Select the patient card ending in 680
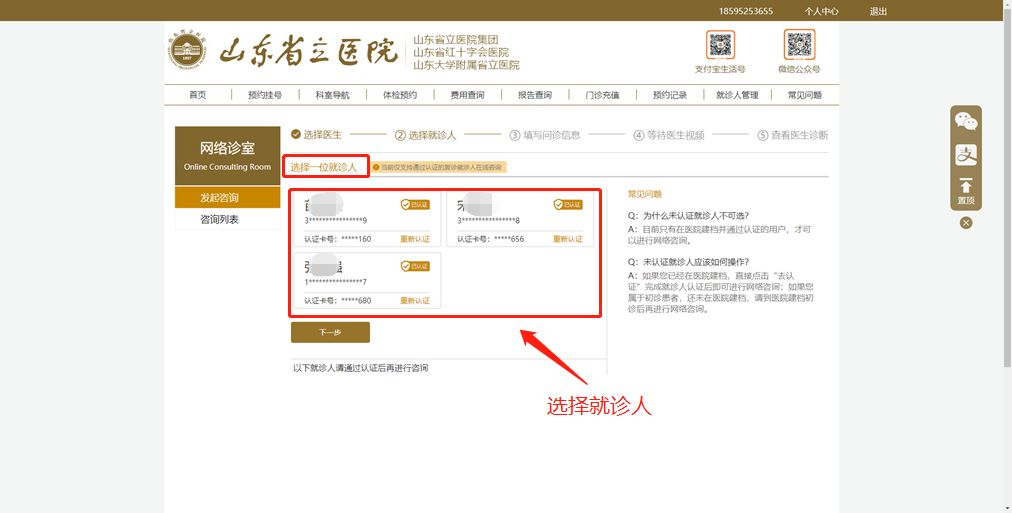The height and width of the screenshot is (513, 1012). [365, 281]
